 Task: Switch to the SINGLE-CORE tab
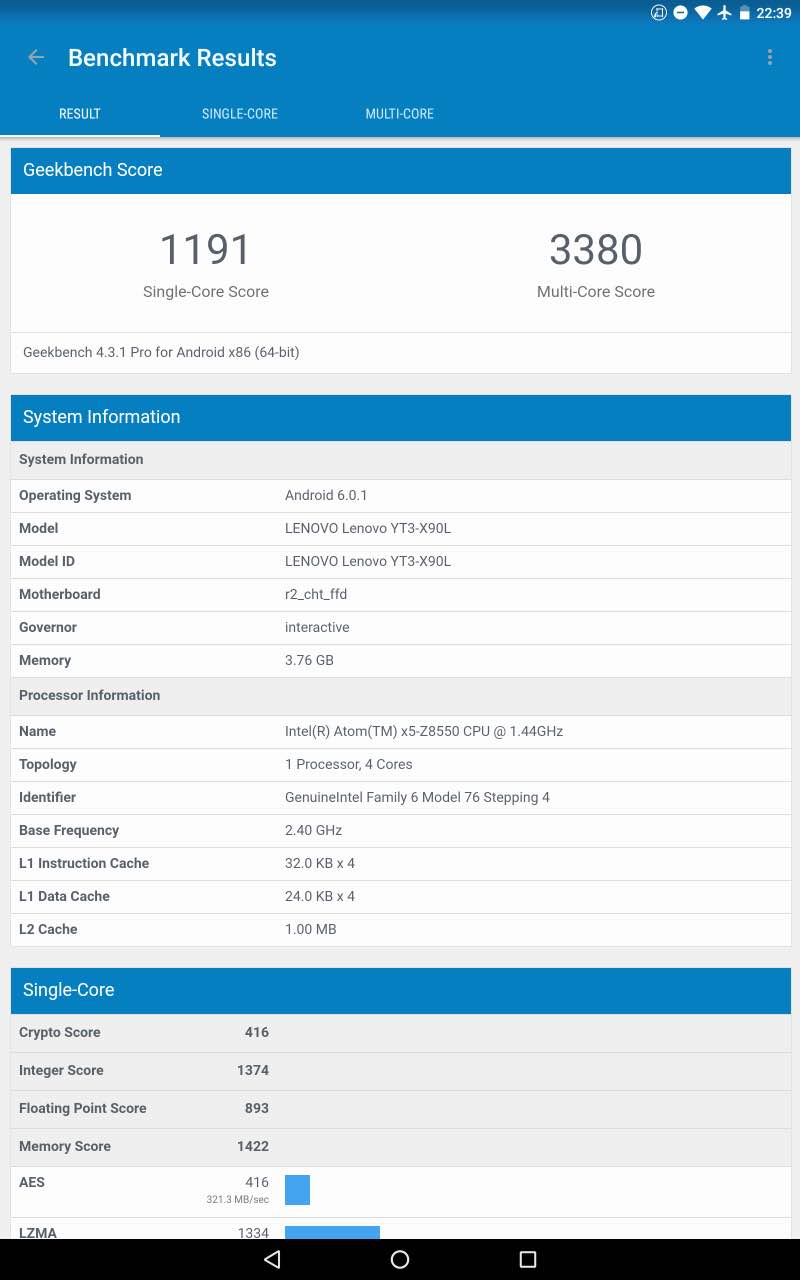[240, 114]
